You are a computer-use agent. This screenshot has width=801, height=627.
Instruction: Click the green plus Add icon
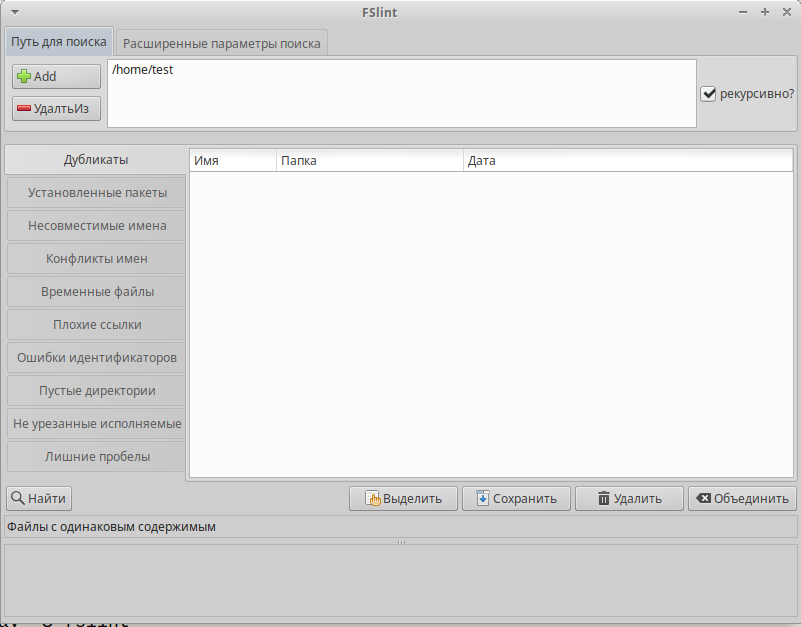pyautogui.click(x=23, y=77)
